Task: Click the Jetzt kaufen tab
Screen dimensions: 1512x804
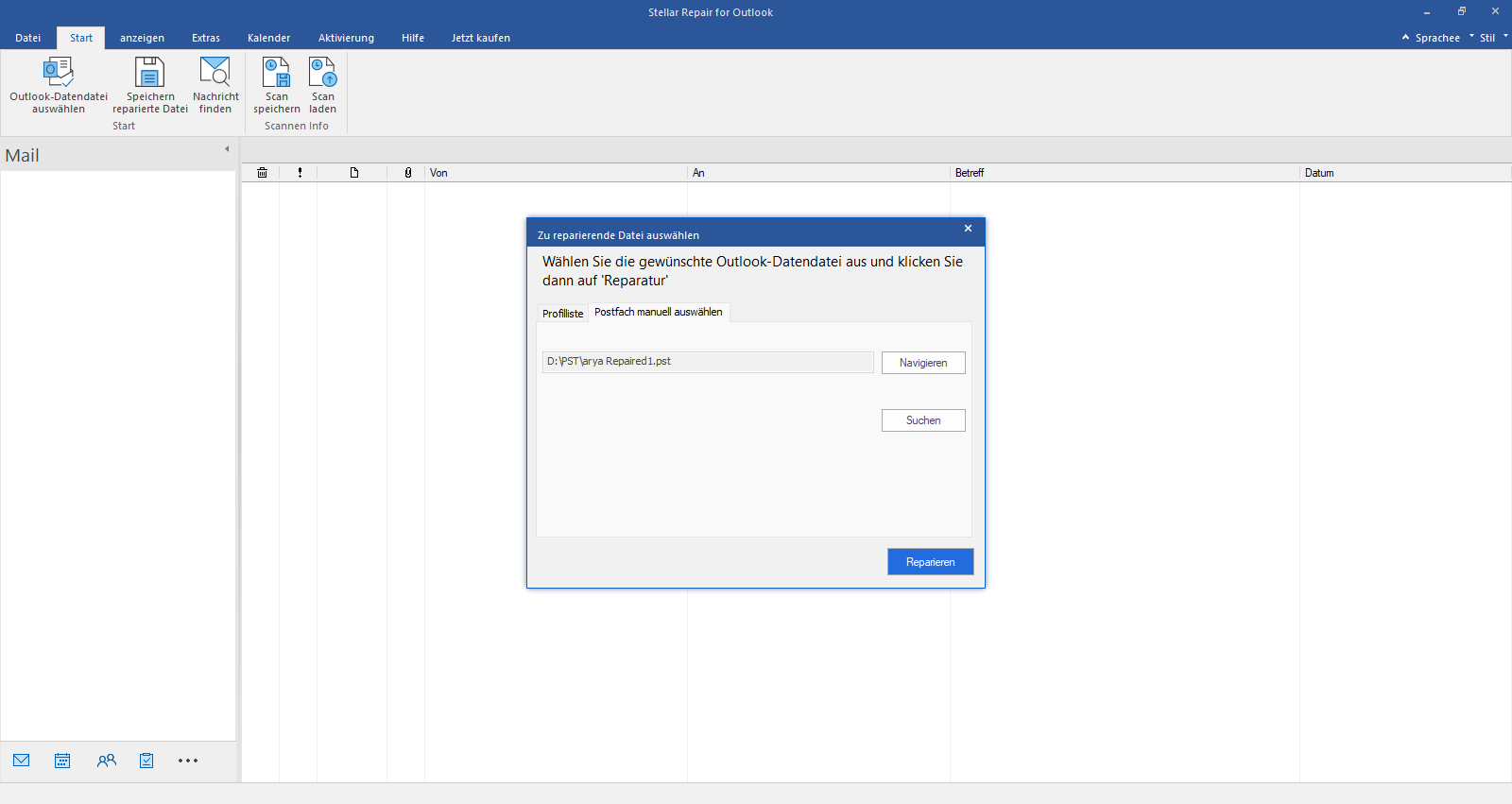Action: tap(481, 38)
